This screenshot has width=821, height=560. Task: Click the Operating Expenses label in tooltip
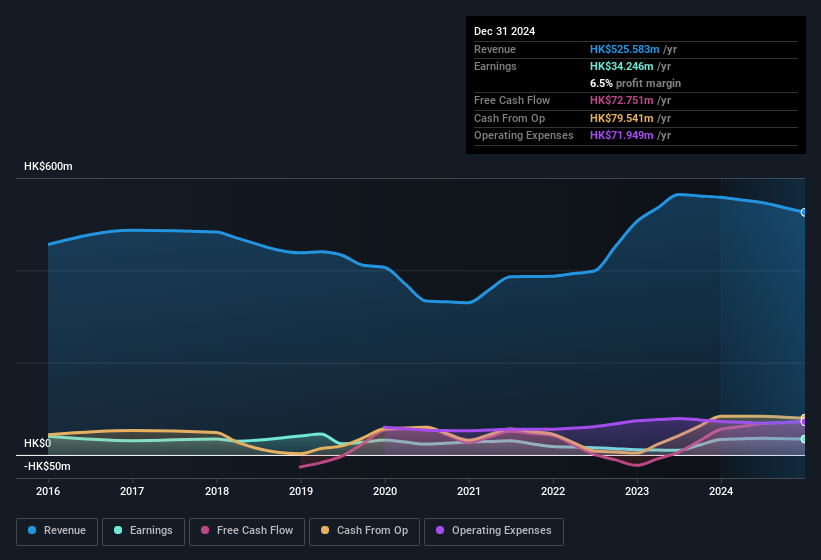click(524, 136)
